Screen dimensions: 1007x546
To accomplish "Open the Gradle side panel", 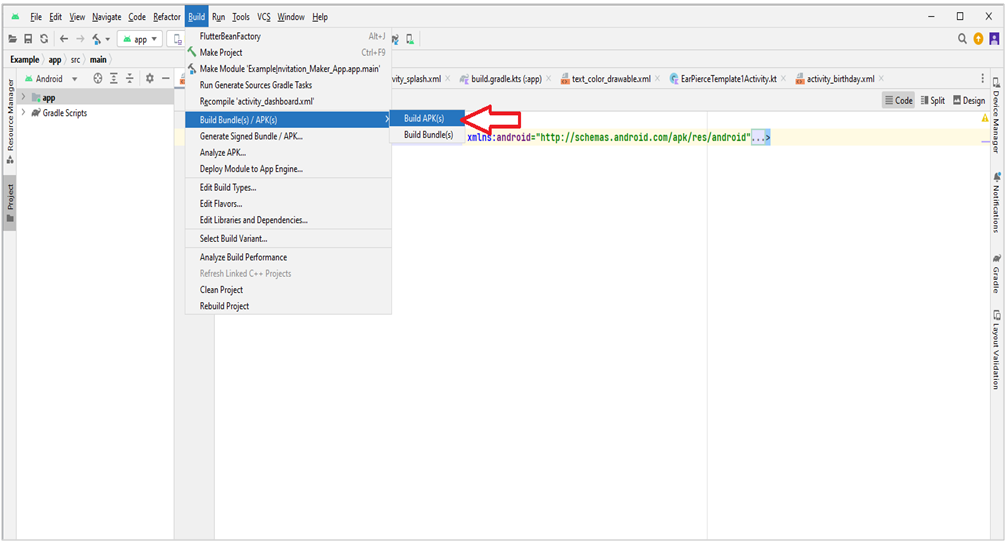I will [996, 274].
